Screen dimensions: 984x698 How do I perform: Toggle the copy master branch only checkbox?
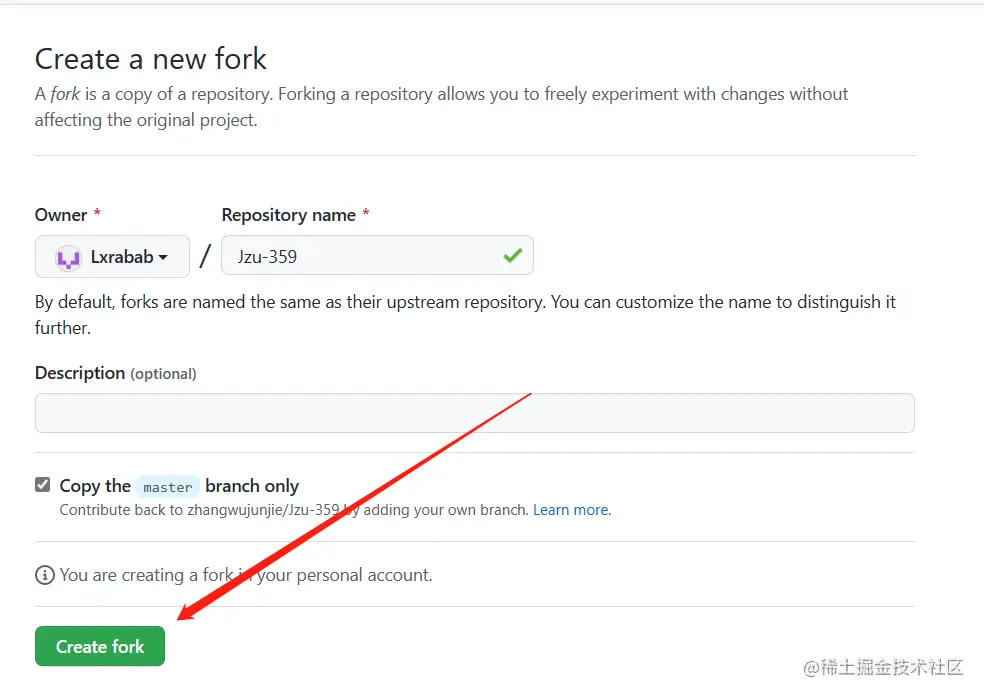[x=42, y=485]
